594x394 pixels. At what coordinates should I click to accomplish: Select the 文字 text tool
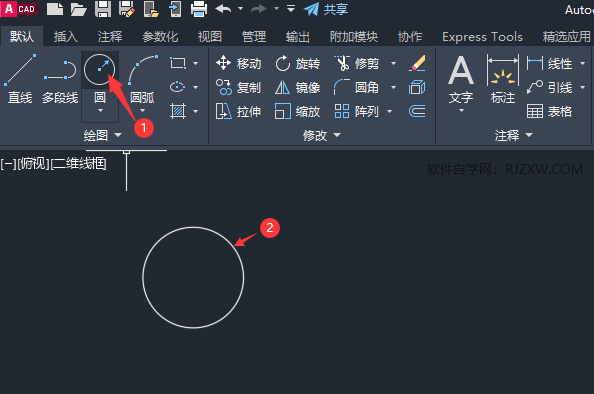(x=461, y=80)
